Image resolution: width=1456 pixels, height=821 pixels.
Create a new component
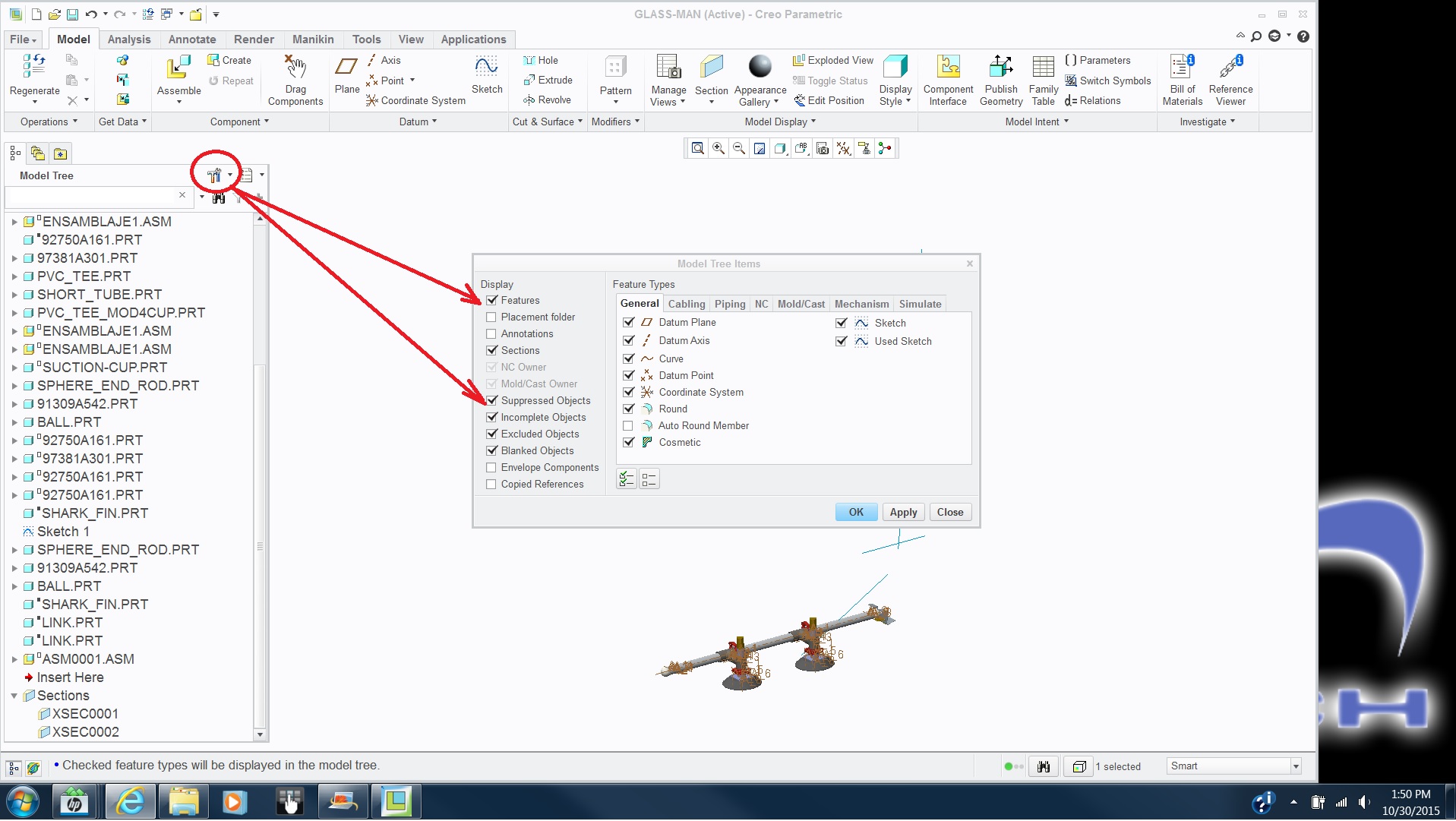229,60
